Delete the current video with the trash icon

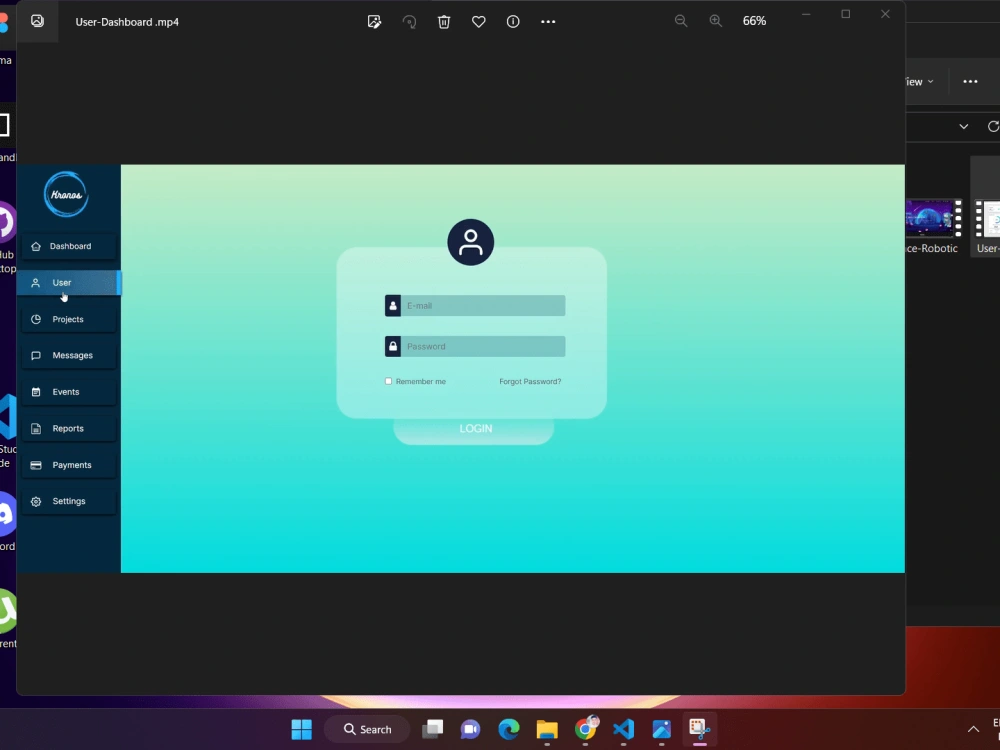click(x=444, y=21)
